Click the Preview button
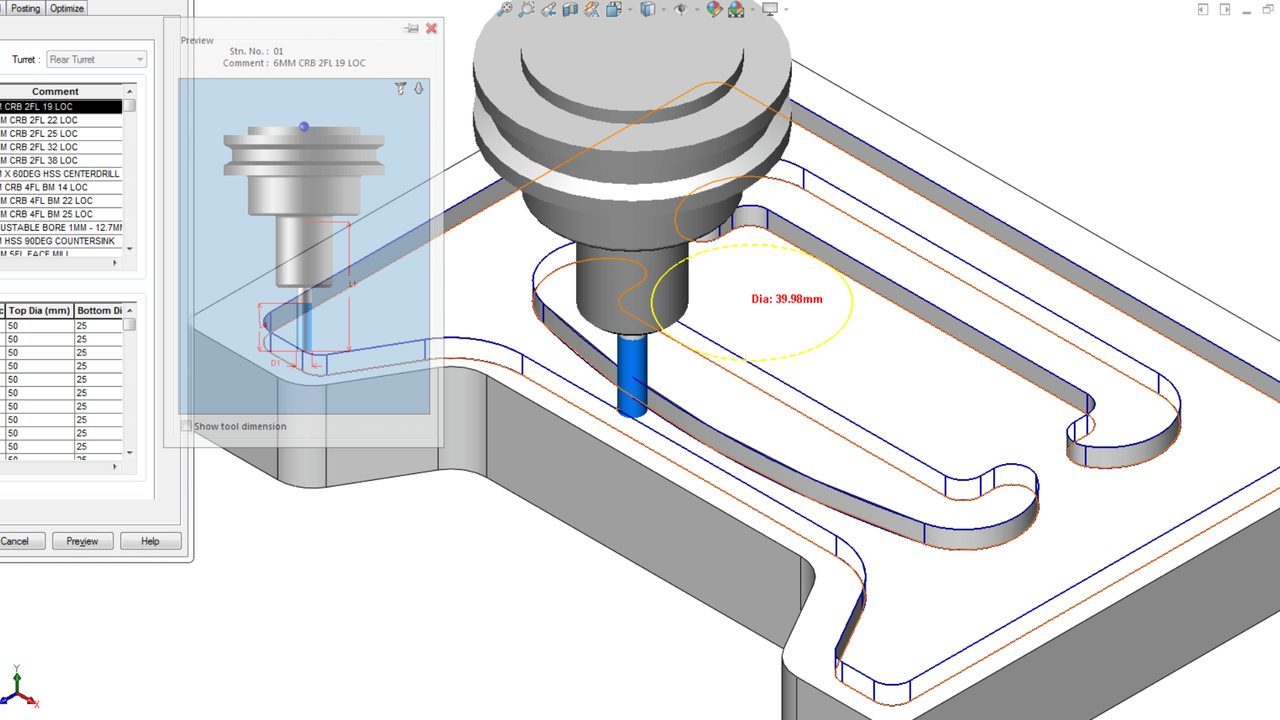1280x720 pixels. coord(82,541)
